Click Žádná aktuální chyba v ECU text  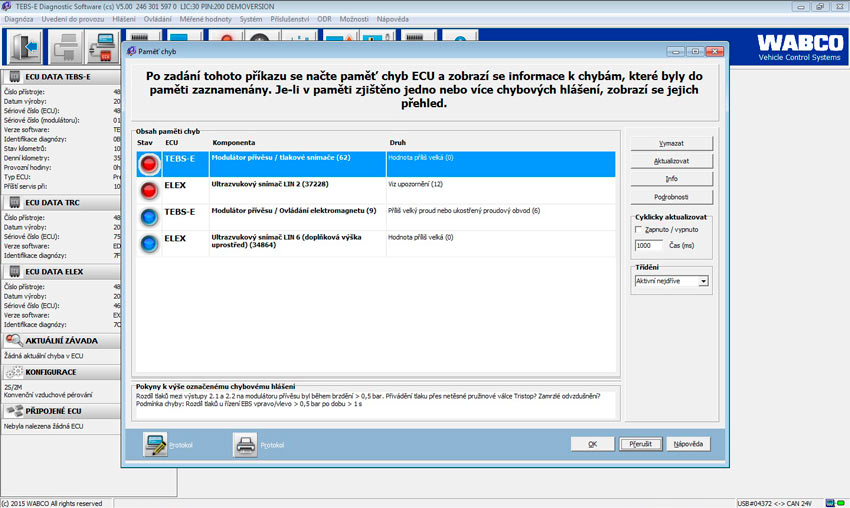point(43,356)
